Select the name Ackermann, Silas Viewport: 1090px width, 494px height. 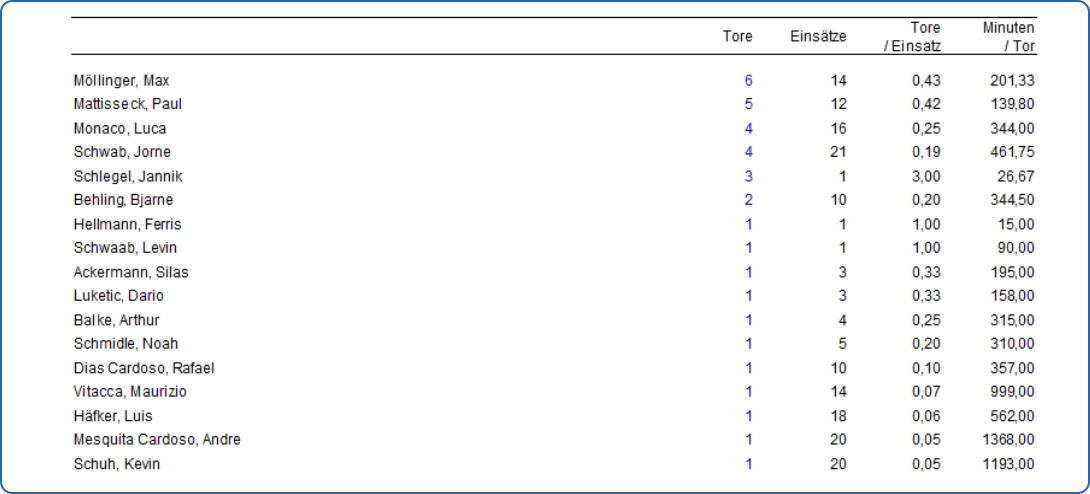[131, 272]
